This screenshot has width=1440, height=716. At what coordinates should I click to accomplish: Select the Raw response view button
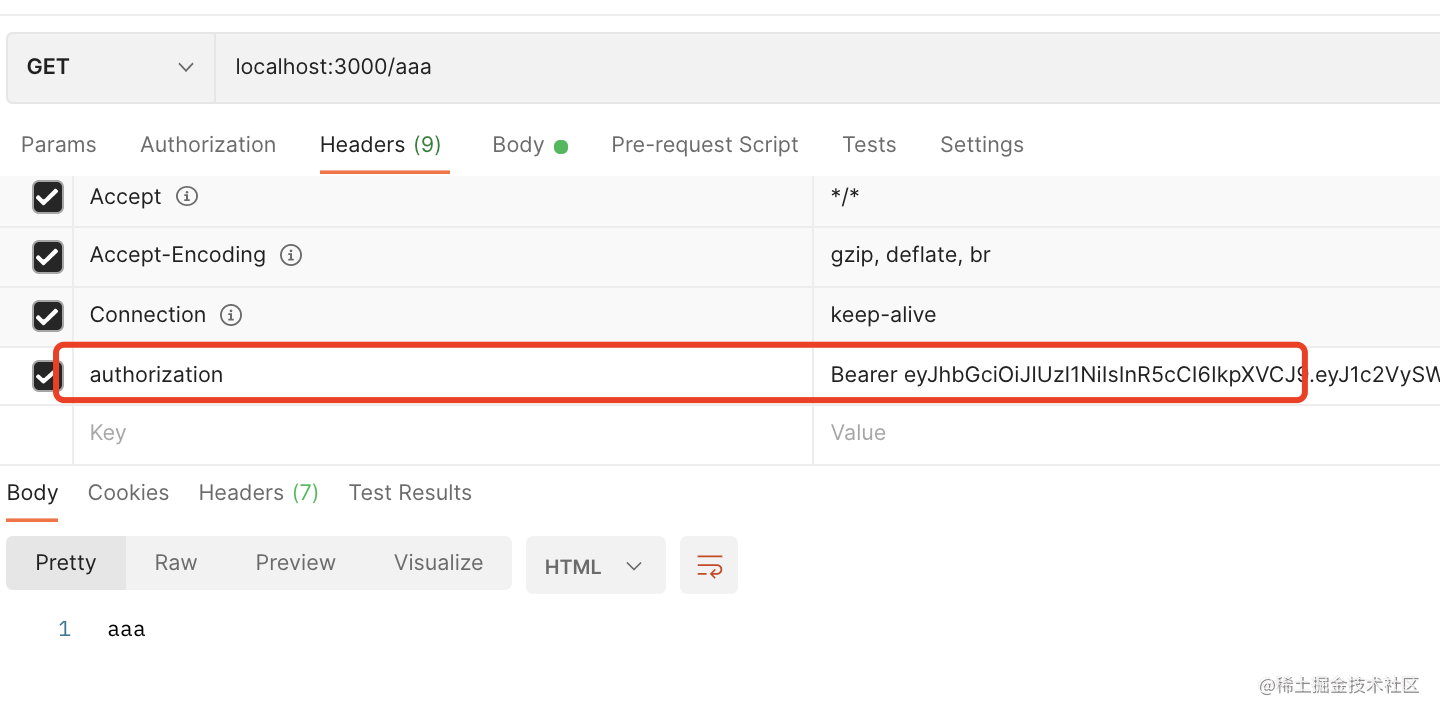coord(176,563)
